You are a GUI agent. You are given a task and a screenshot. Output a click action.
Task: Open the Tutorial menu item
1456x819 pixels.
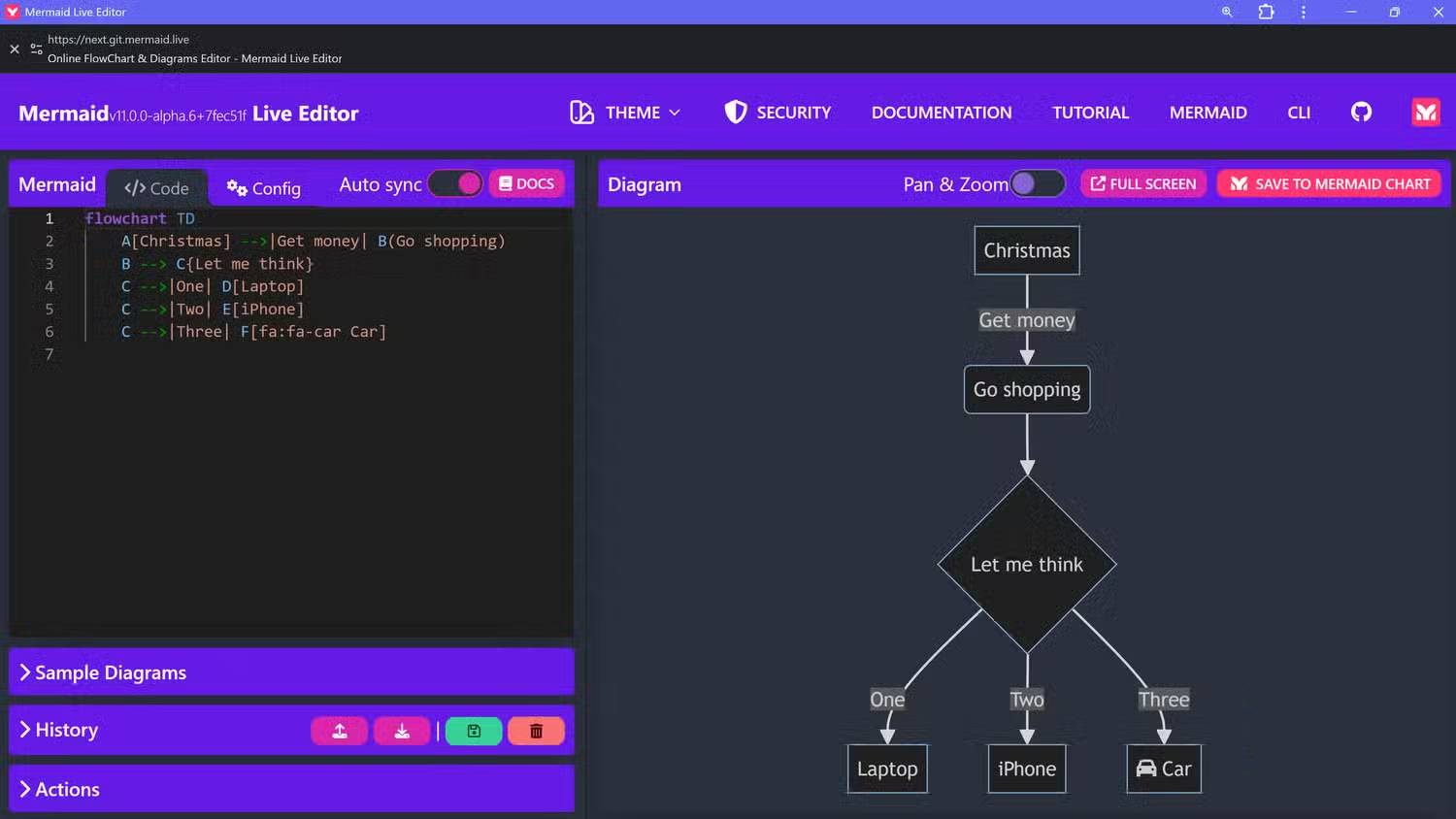1091,113
